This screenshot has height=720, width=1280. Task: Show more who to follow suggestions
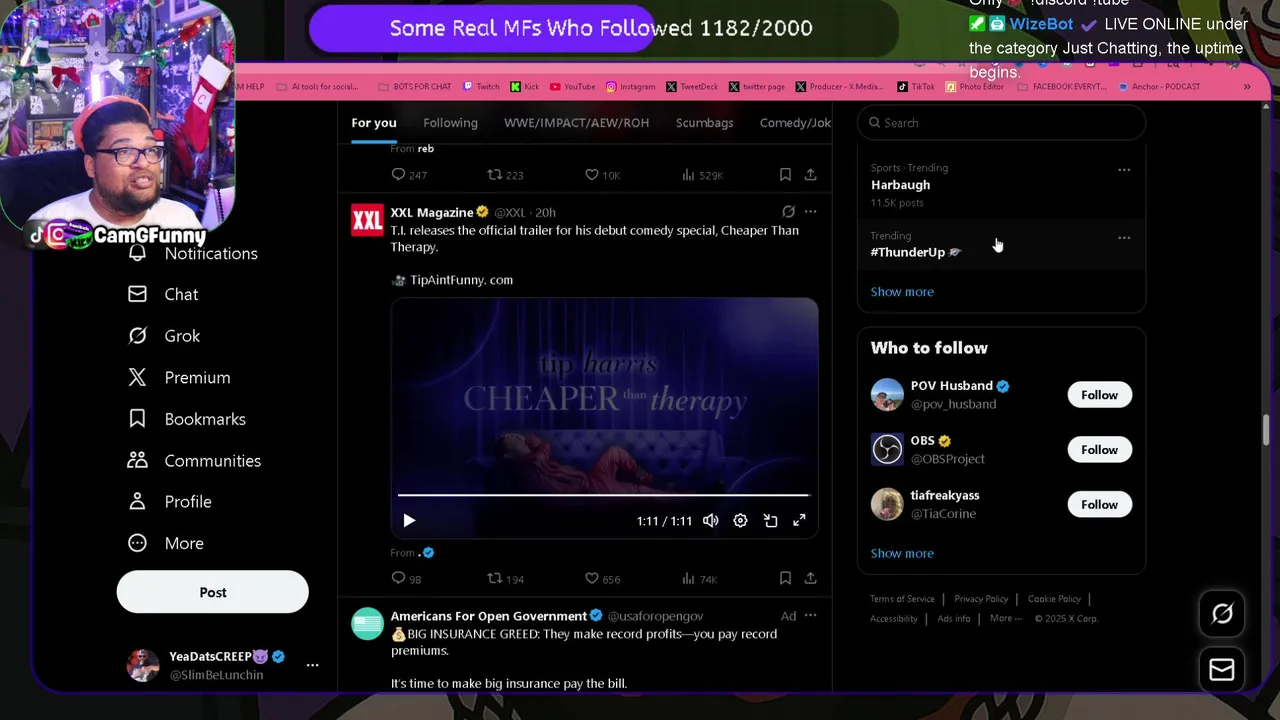pyautogui.click(x=902, y=553)
